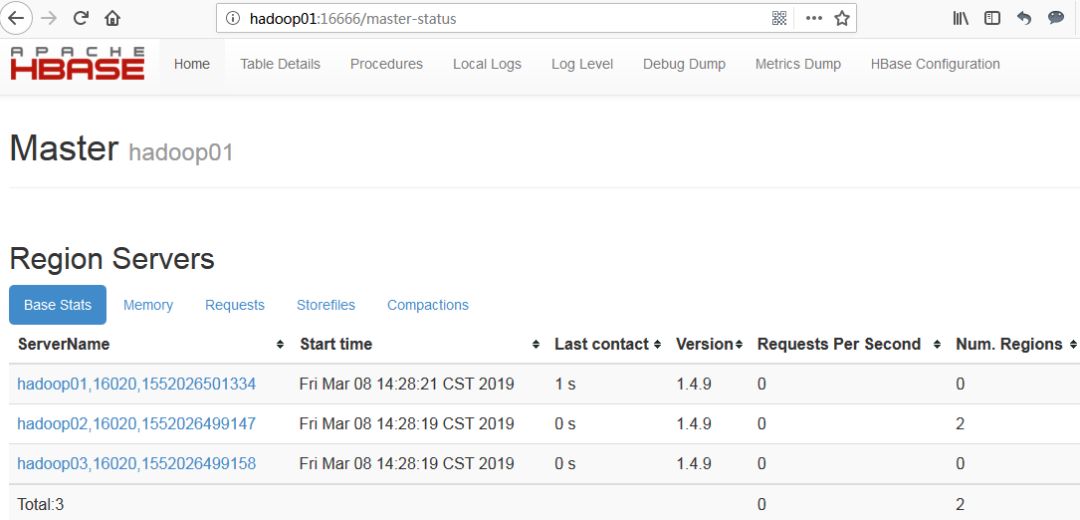Click the browser back arrow button
Image resolution: width=1080 pixels, height=520 pixels.
click(17, 18)
